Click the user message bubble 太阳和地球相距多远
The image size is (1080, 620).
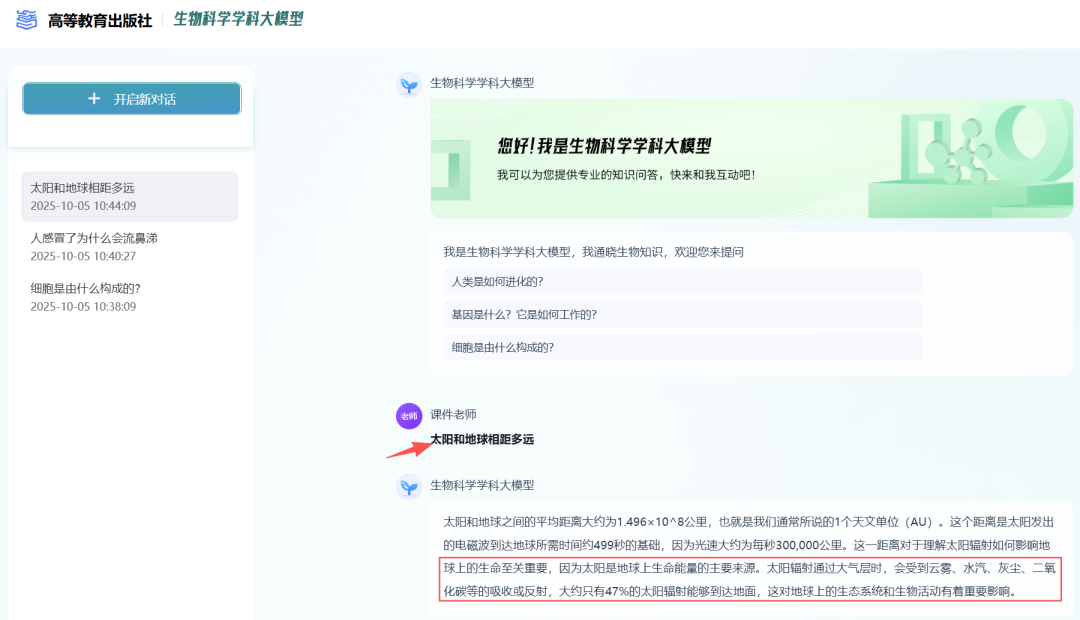481,439
